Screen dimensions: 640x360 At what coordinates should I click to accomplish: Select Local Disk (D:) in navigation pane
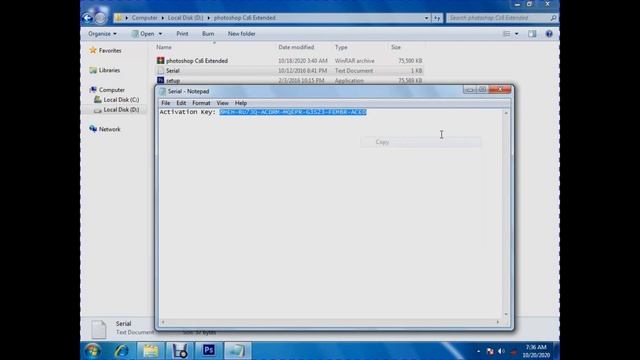pyautogui.click(x=121, y=109)
